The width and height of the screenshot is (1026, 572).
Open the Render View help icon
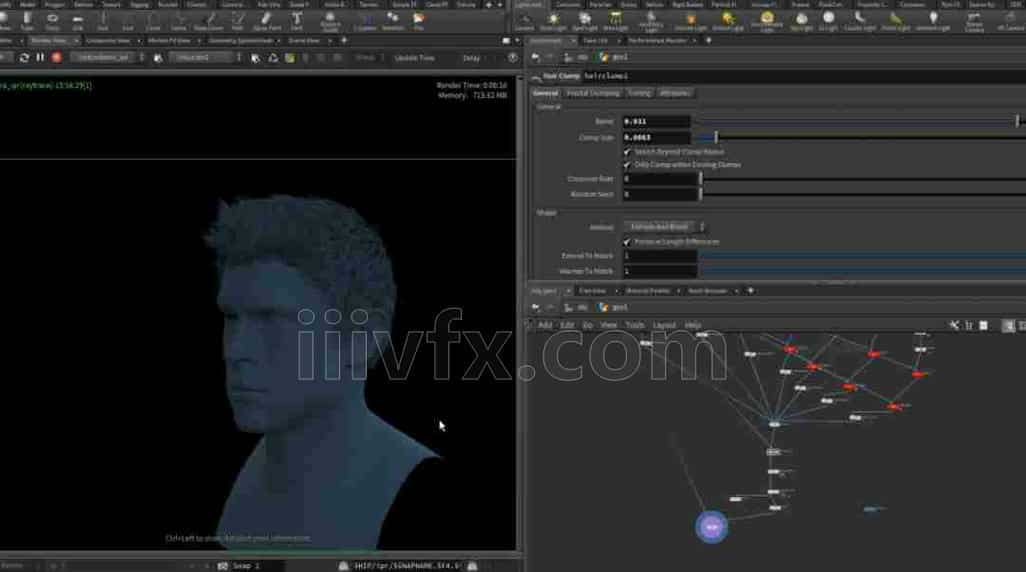click(512, 58)
